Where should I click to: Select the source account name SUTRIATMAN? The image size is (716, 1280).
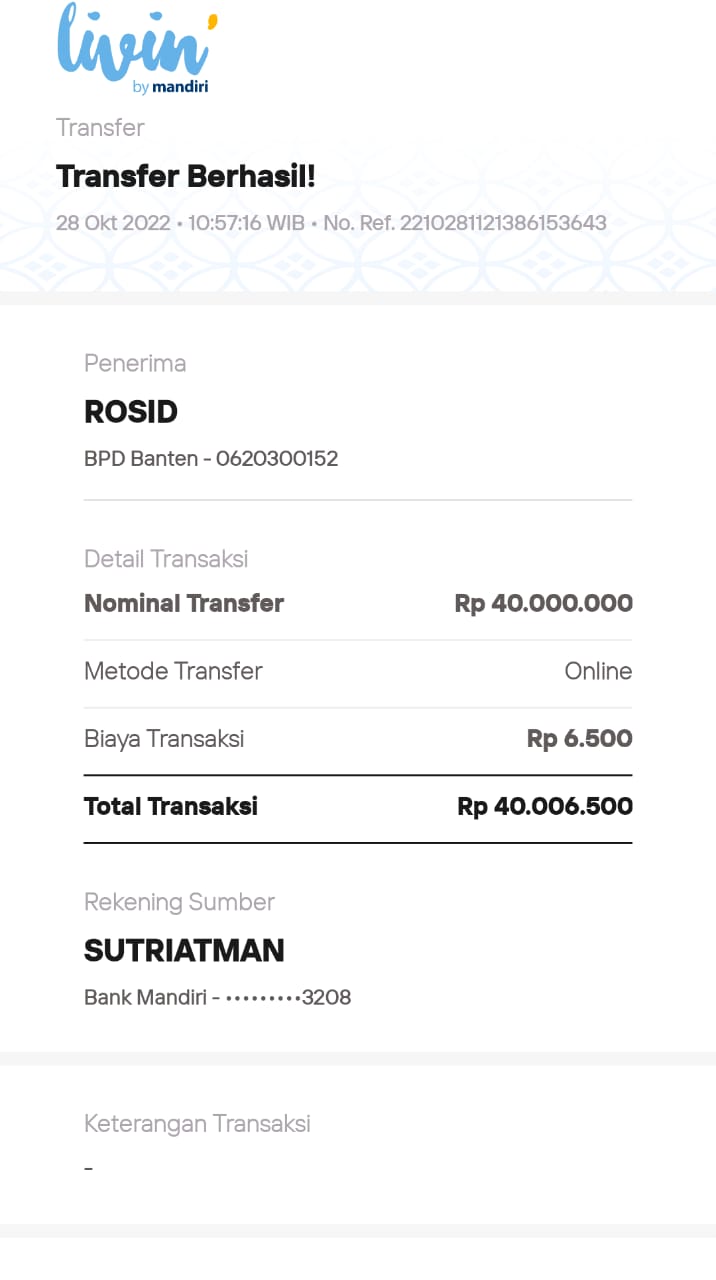[x=184, y=950]
